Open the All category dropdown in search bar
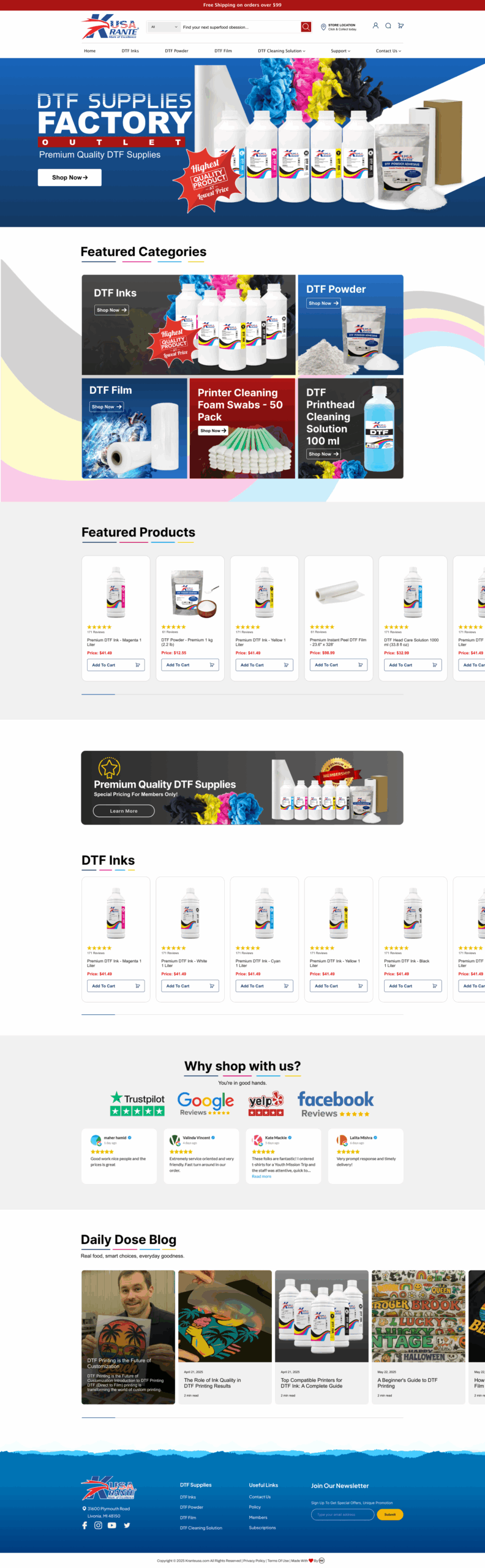Image resolution: width=485 pixels, height=1568 pixels. click(x=164, y=27)
